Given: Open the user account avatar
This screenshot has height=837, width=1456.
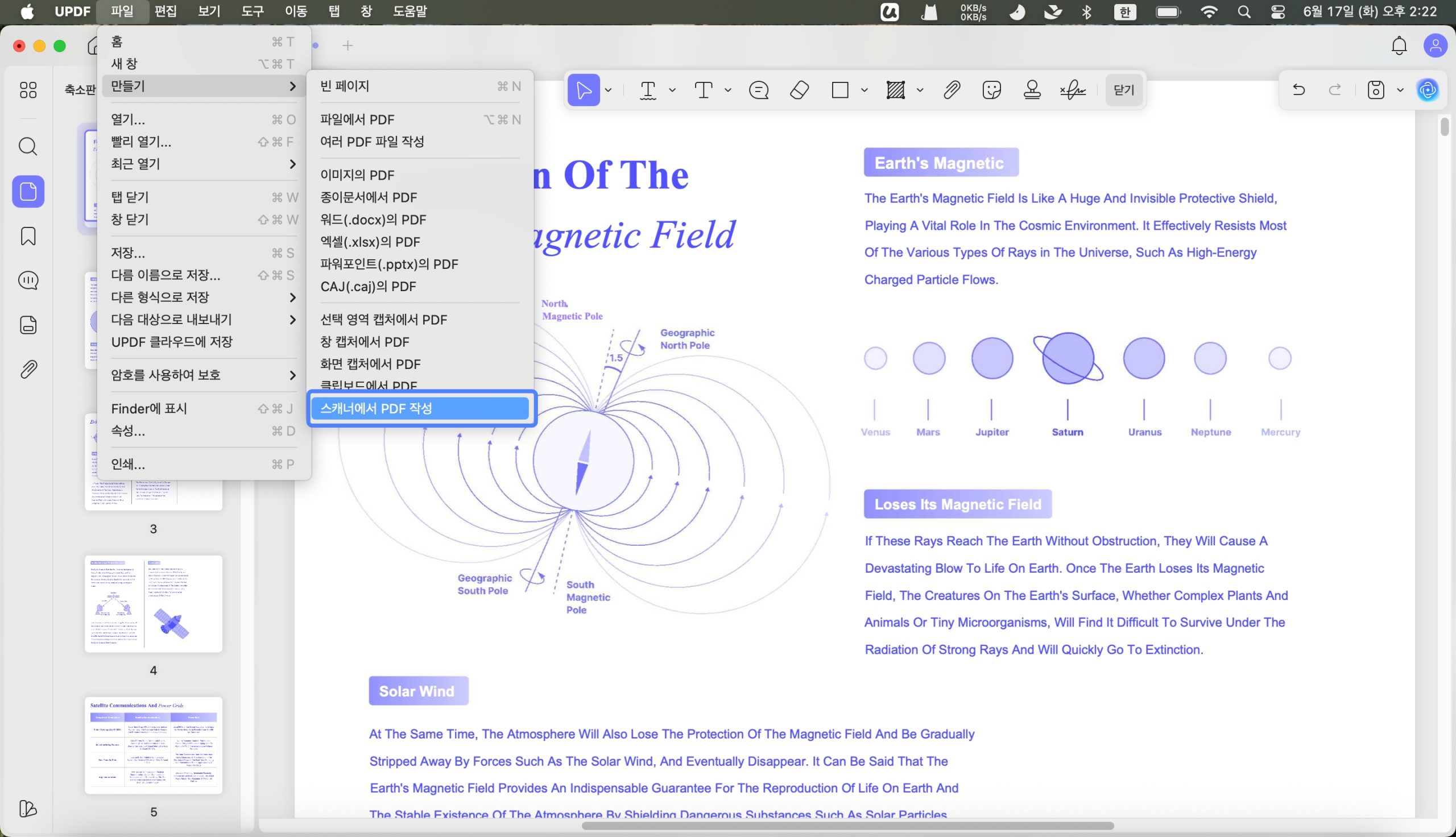Looking at the screenshot, I should click(x=1436, y=45).
